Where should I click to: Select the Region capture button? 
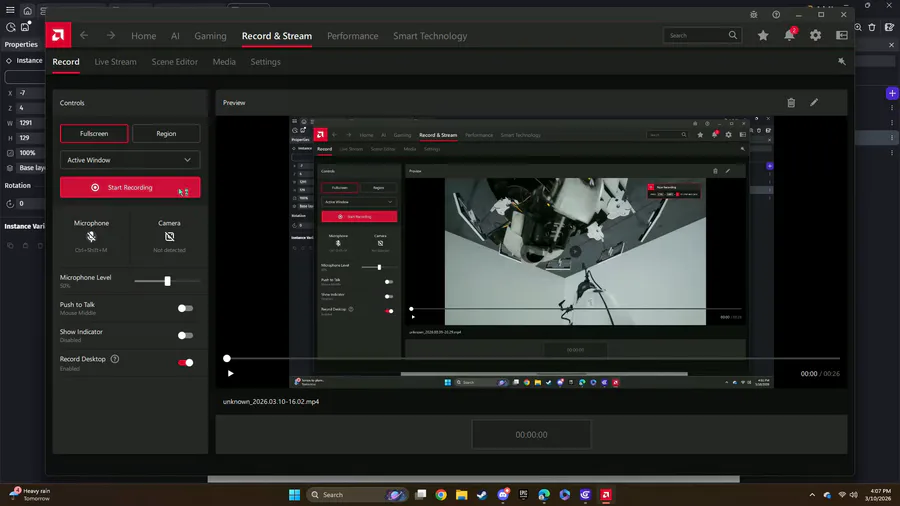166,133
